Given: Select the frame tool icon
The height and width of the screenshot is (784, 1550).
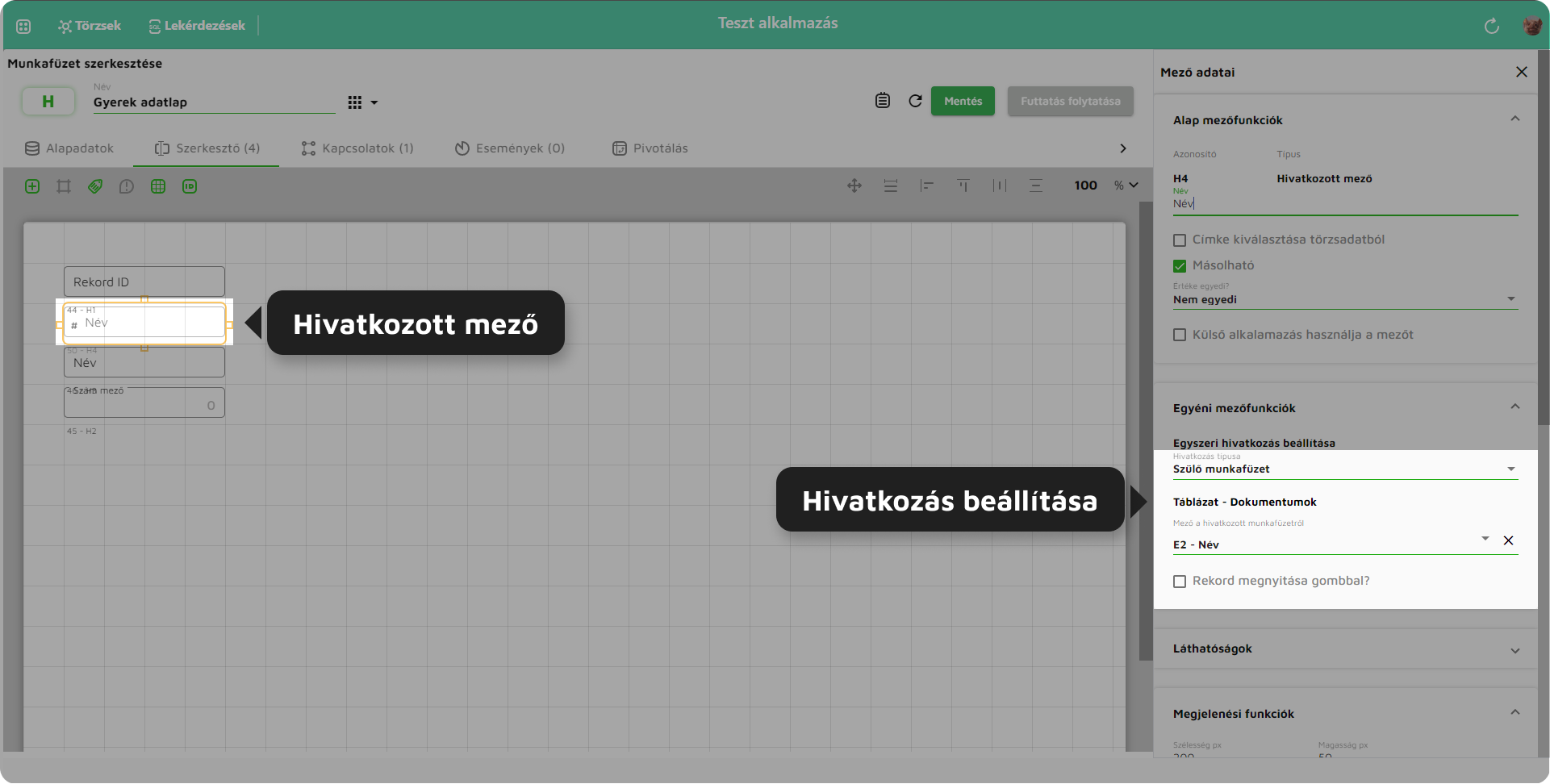Looking at the screenshot, I should coord(64,186).
